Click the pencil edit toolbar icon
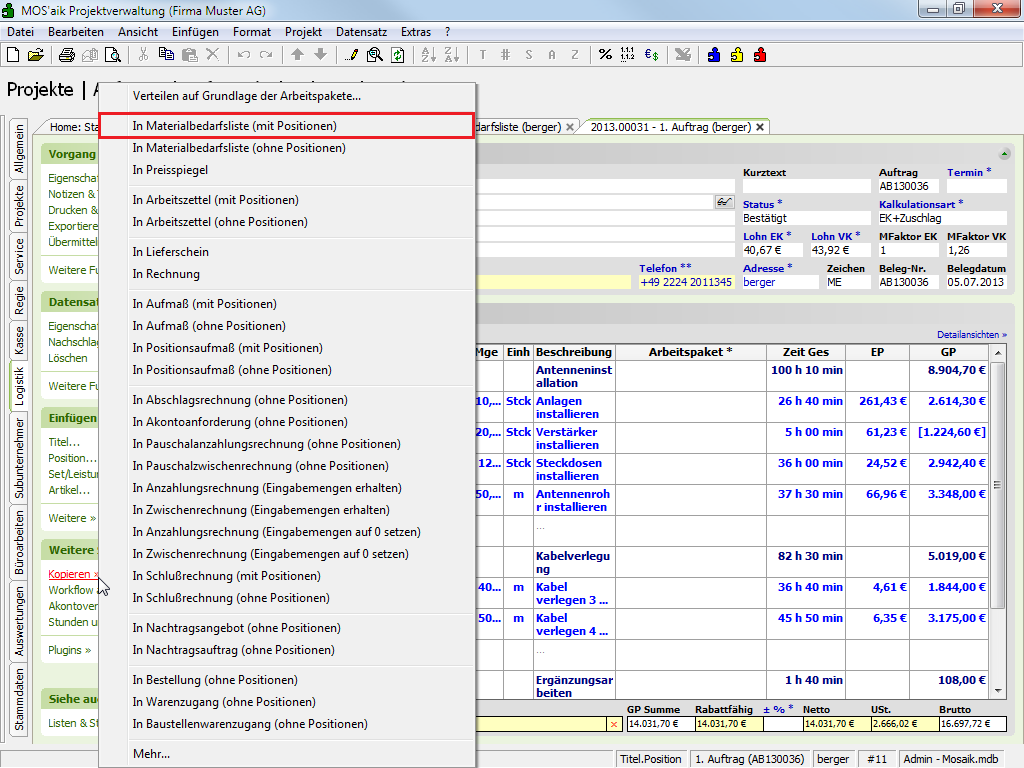The image size is (1024, 768). pyautogui.click(x=351, y=55)
